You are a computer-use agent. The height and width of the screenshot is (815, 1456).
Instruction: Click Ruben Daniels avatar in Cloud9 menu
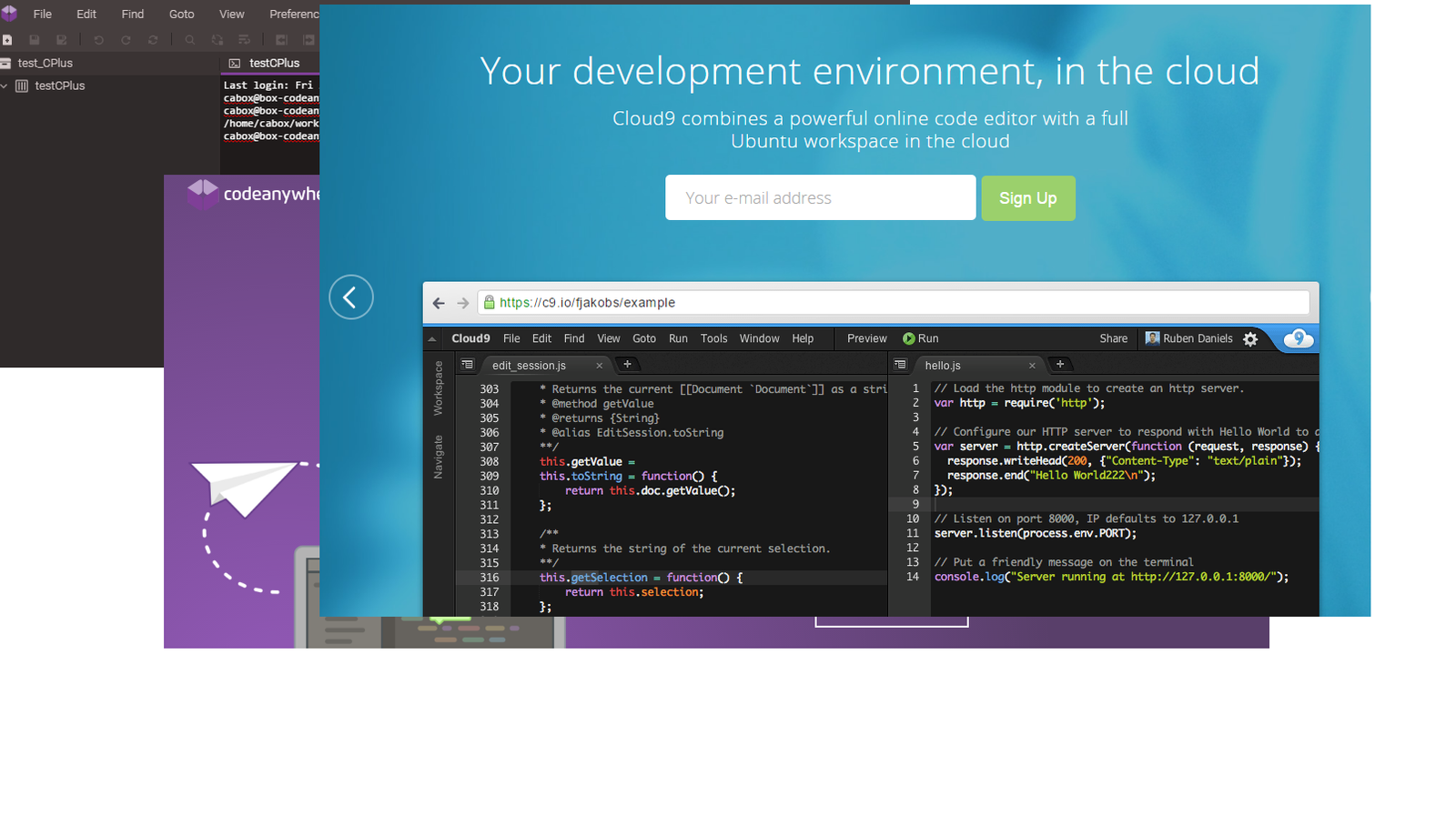coord(1153,338)
